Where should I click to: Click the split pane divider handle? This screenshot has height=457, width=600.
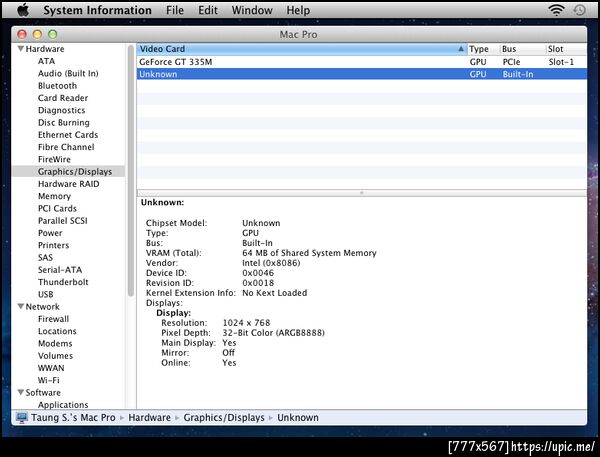362,193
